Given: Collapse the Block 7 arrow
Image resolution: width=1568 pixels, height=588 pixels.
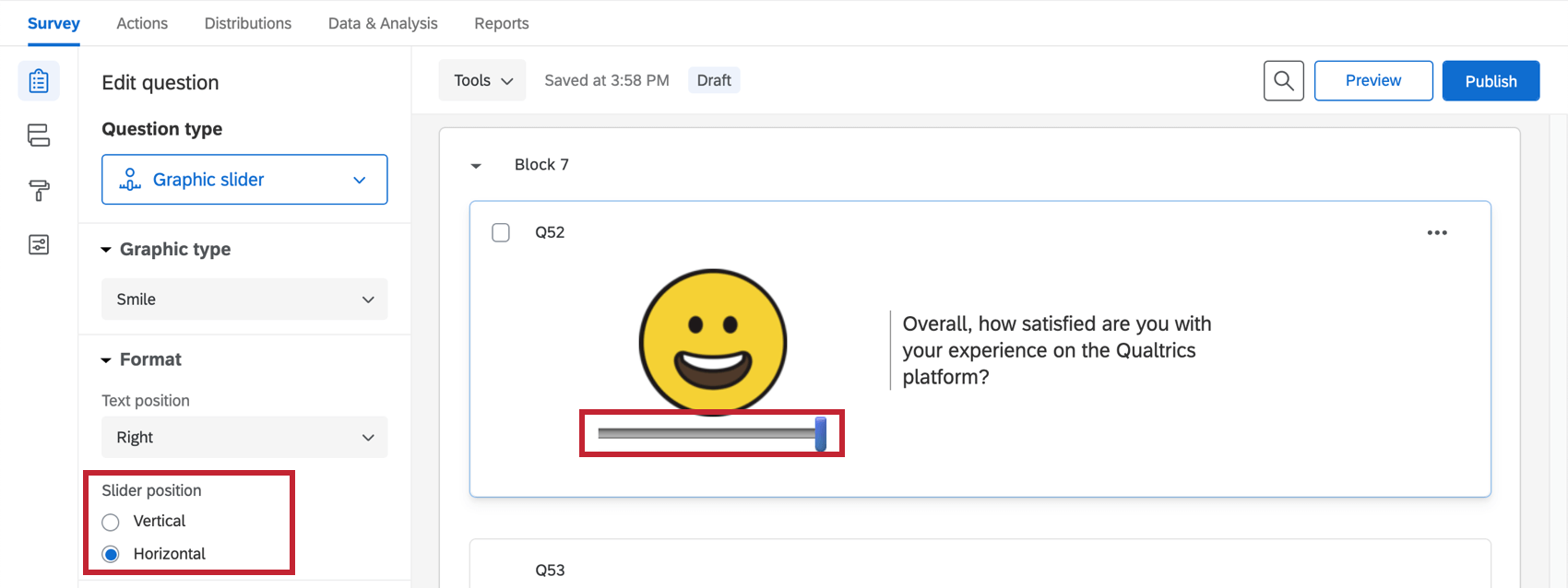Looking at the screenshot, I should pos(476,166).
